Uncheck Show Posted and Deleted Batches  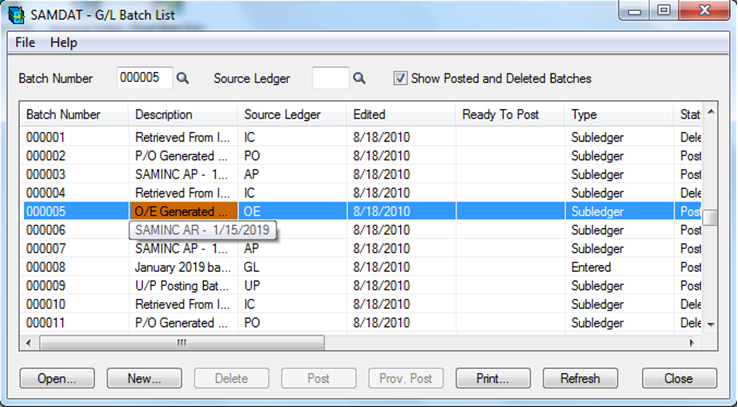pos(400,78)
